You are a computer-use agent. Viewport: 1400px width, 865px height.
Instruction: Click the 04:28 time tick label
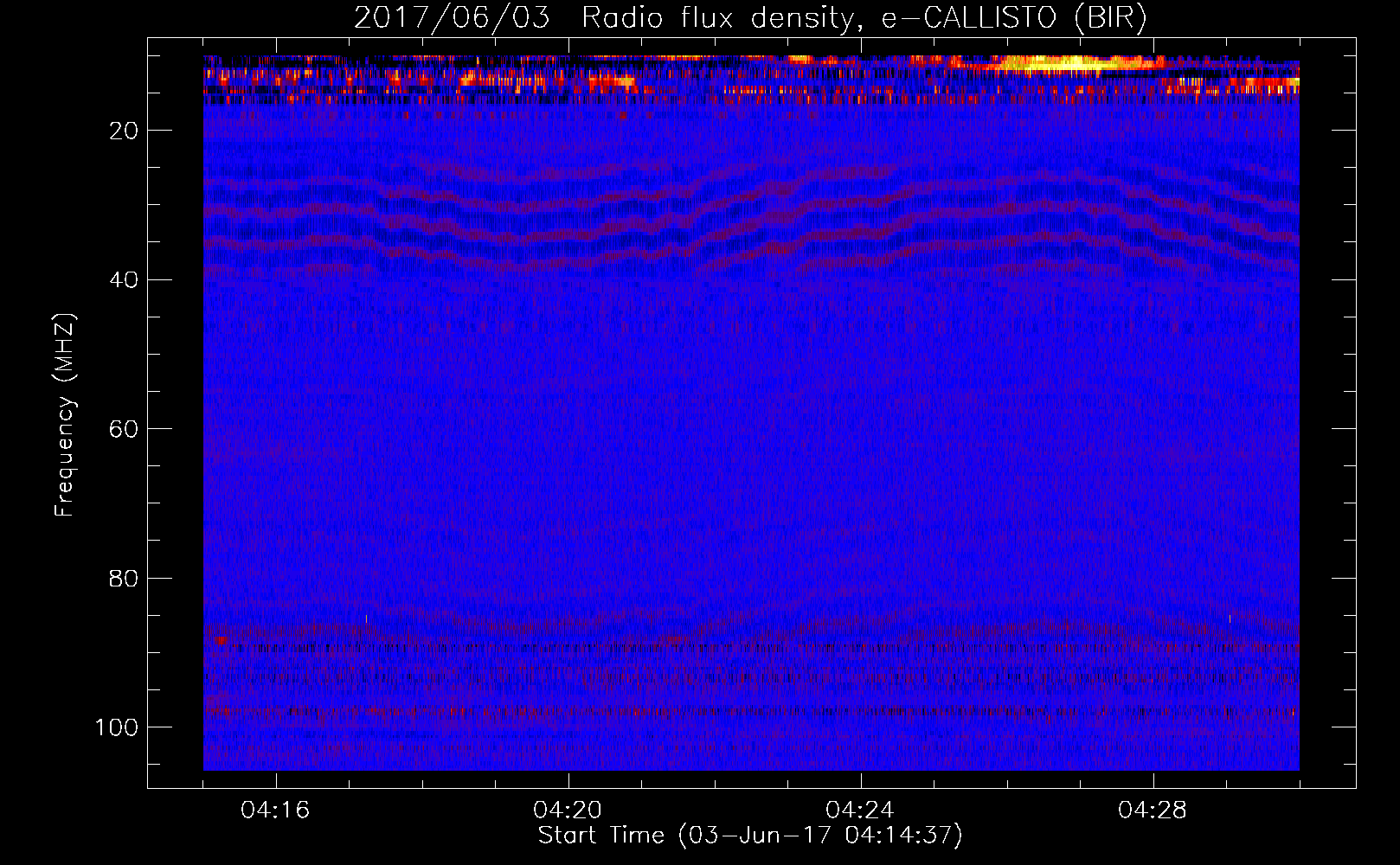click(1153, 811)
